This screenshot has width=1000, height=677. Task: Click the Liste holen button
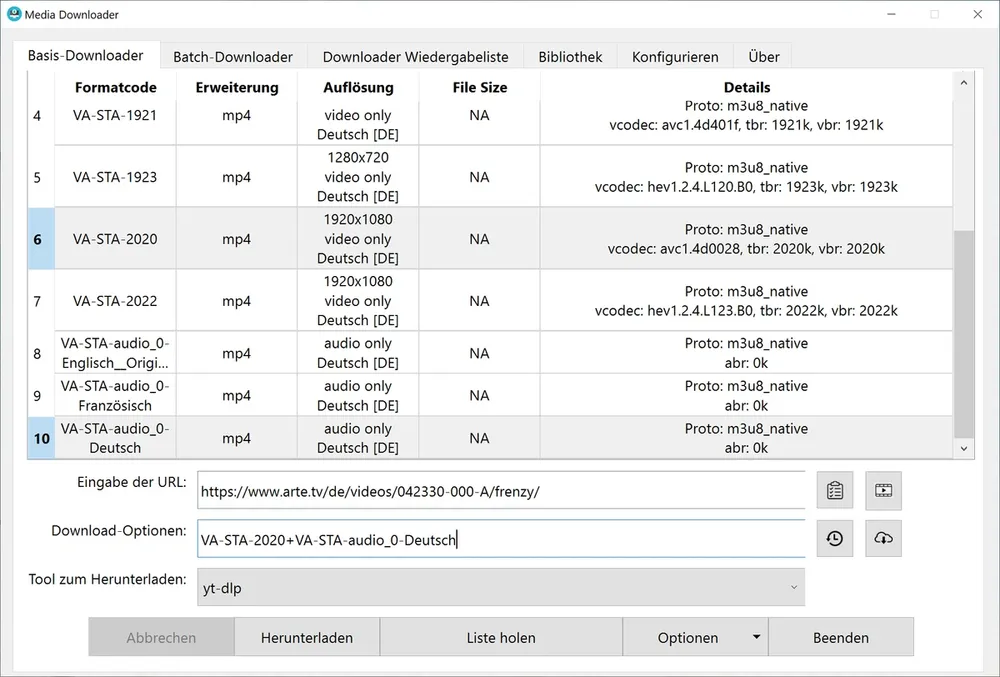click(x=501, y=637)
